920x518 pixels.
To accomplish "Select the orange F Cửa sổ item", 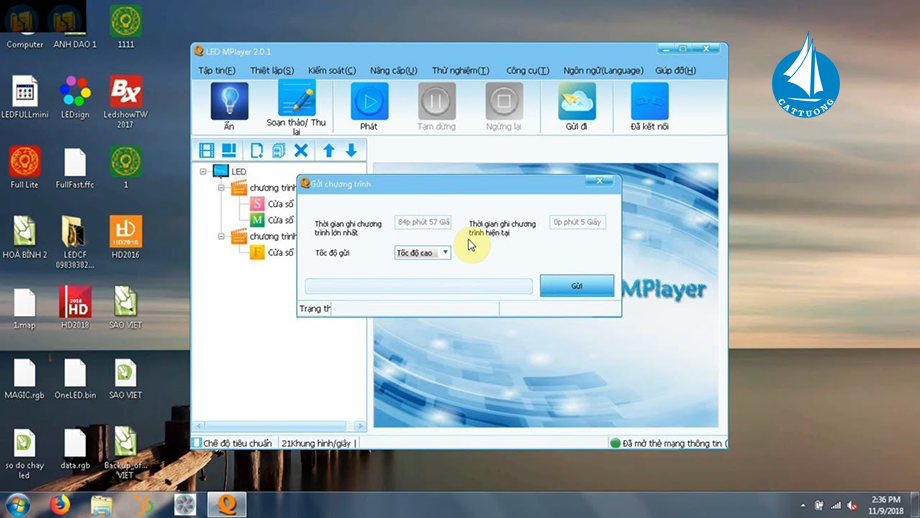I will [272, 252].
